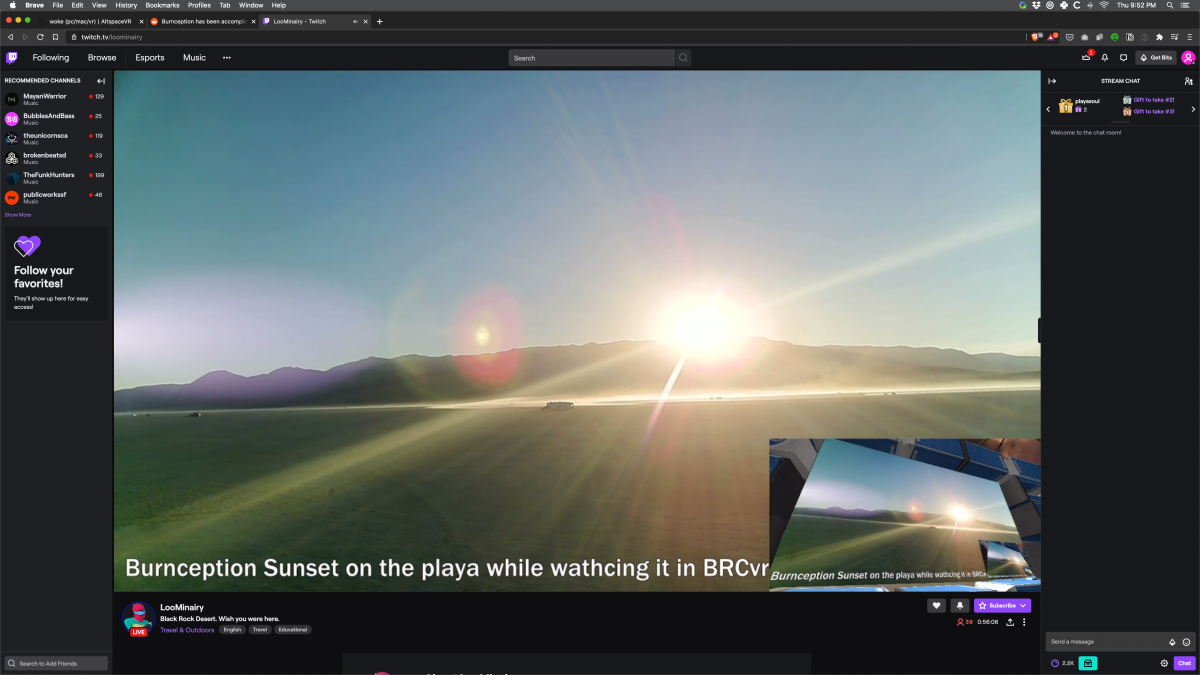Click the Search to Add Friends field
The width and height of the screenshot is (1200, 675).
click(56, 663)
